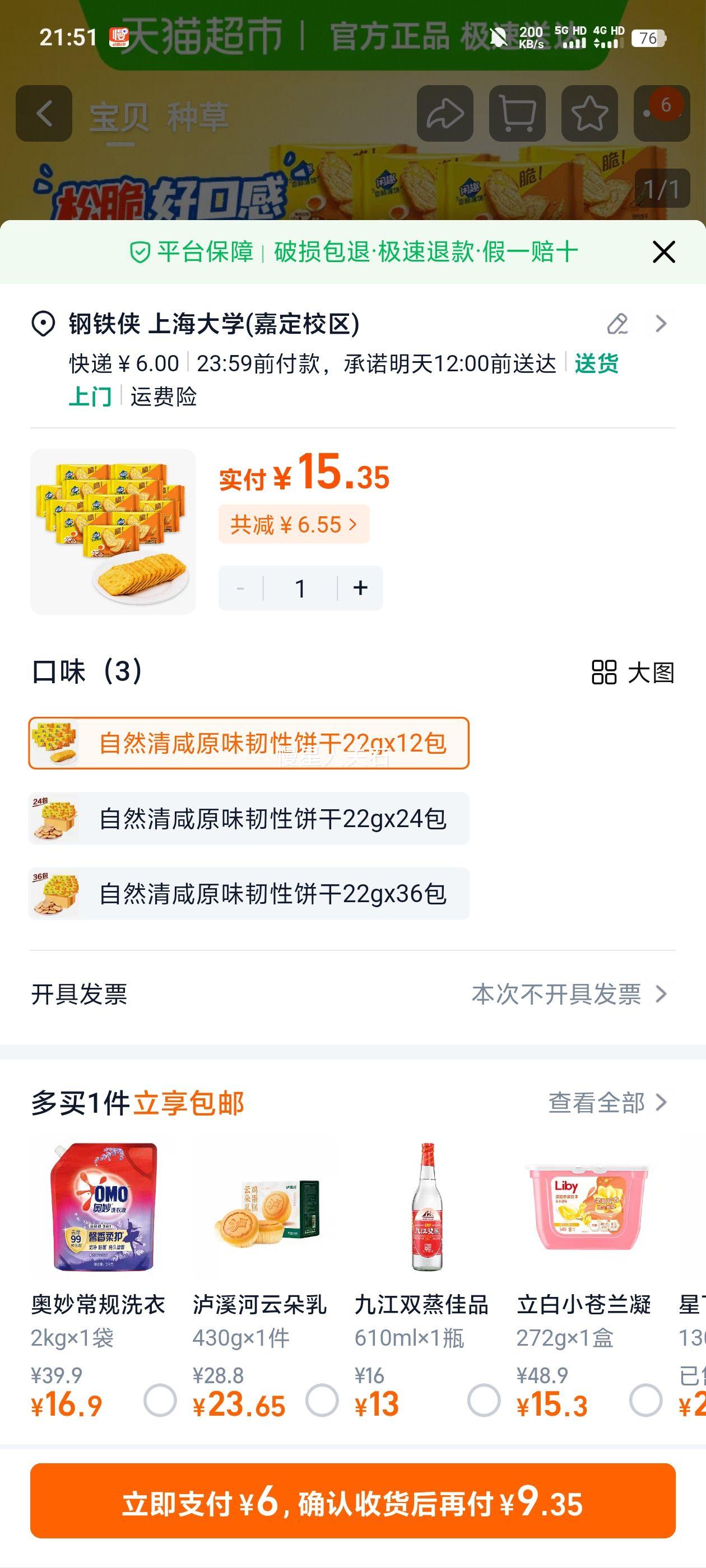Viewport: 706px width, 1568px height.
Task: Select radio for 奥妙常规洗衣 add-on
Action: pyautogui.click(x=160, y=1400)
